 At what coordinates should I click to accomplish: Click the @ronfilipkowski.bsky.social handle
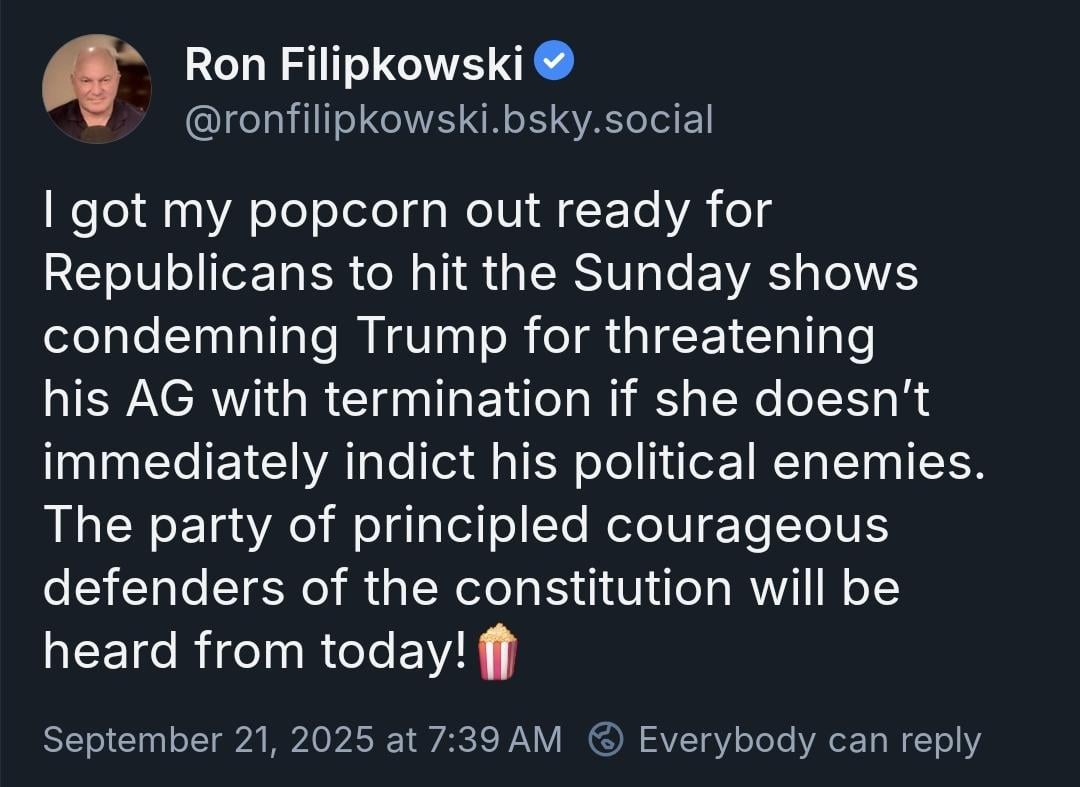click(x=448, y=120)
